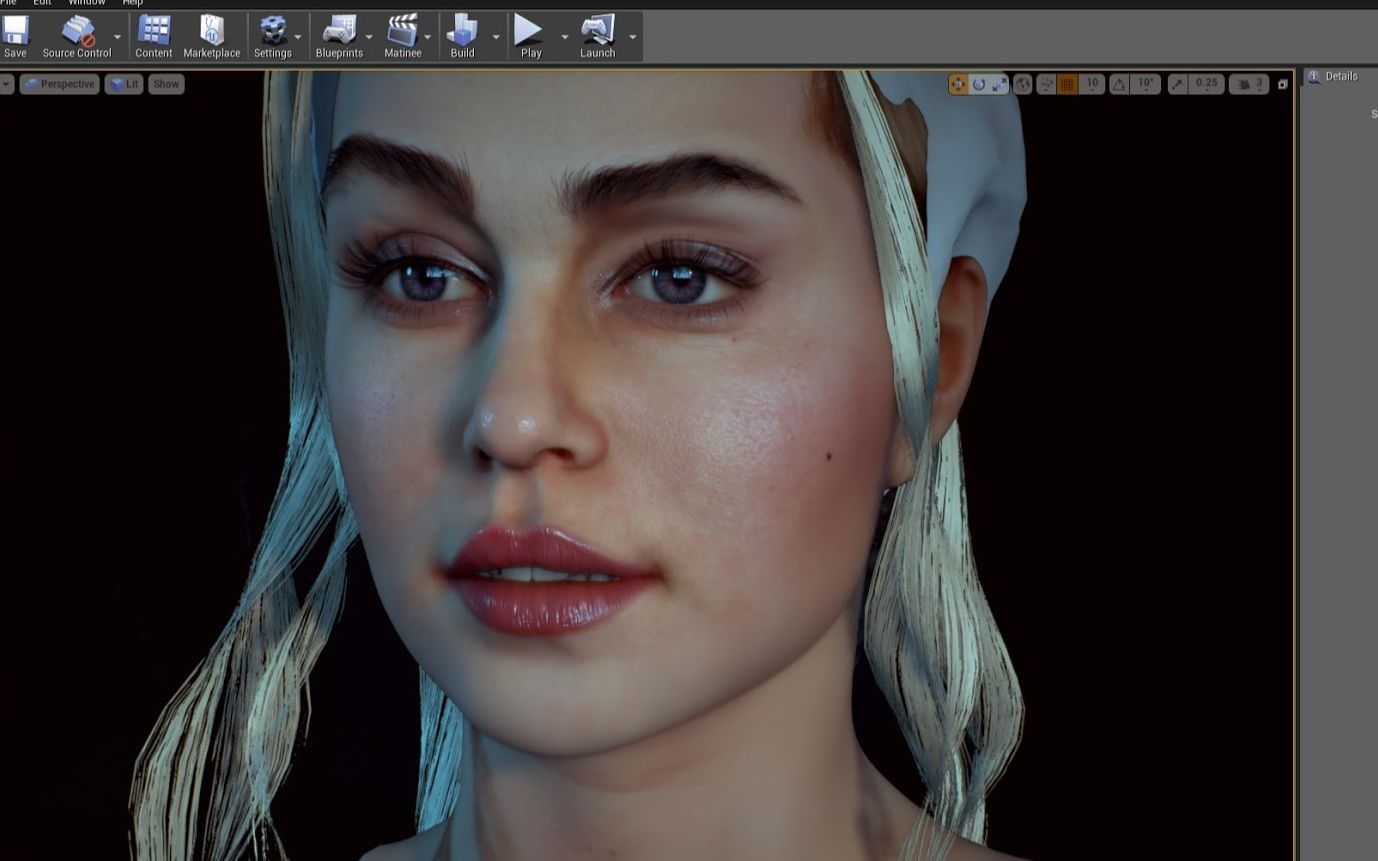The image size is (1378, 861).
Task: Toggle the rotation snapping triangle icon
Action: [x=1119, y=85]
